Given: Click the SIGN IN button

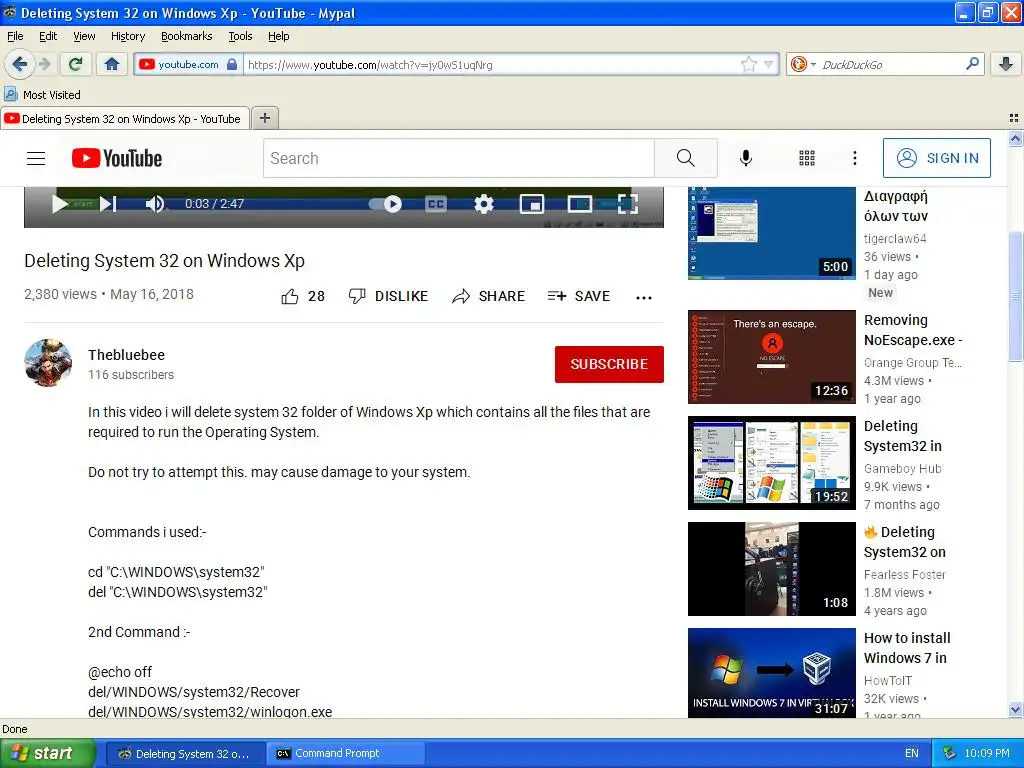Looking at the screenshot, I should click(936, 158).
